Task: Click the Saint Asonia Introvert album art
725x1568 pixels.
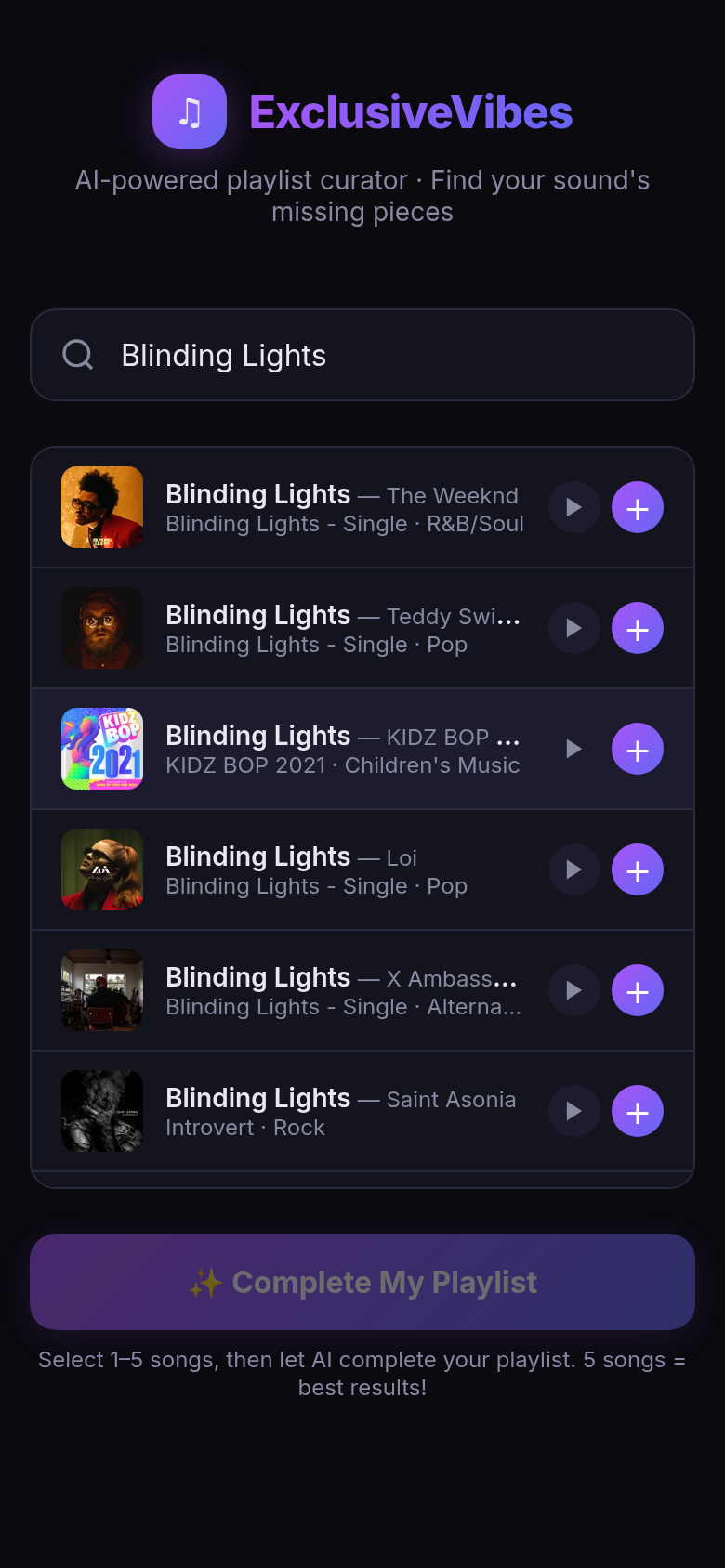Action: click(102, 1111)
